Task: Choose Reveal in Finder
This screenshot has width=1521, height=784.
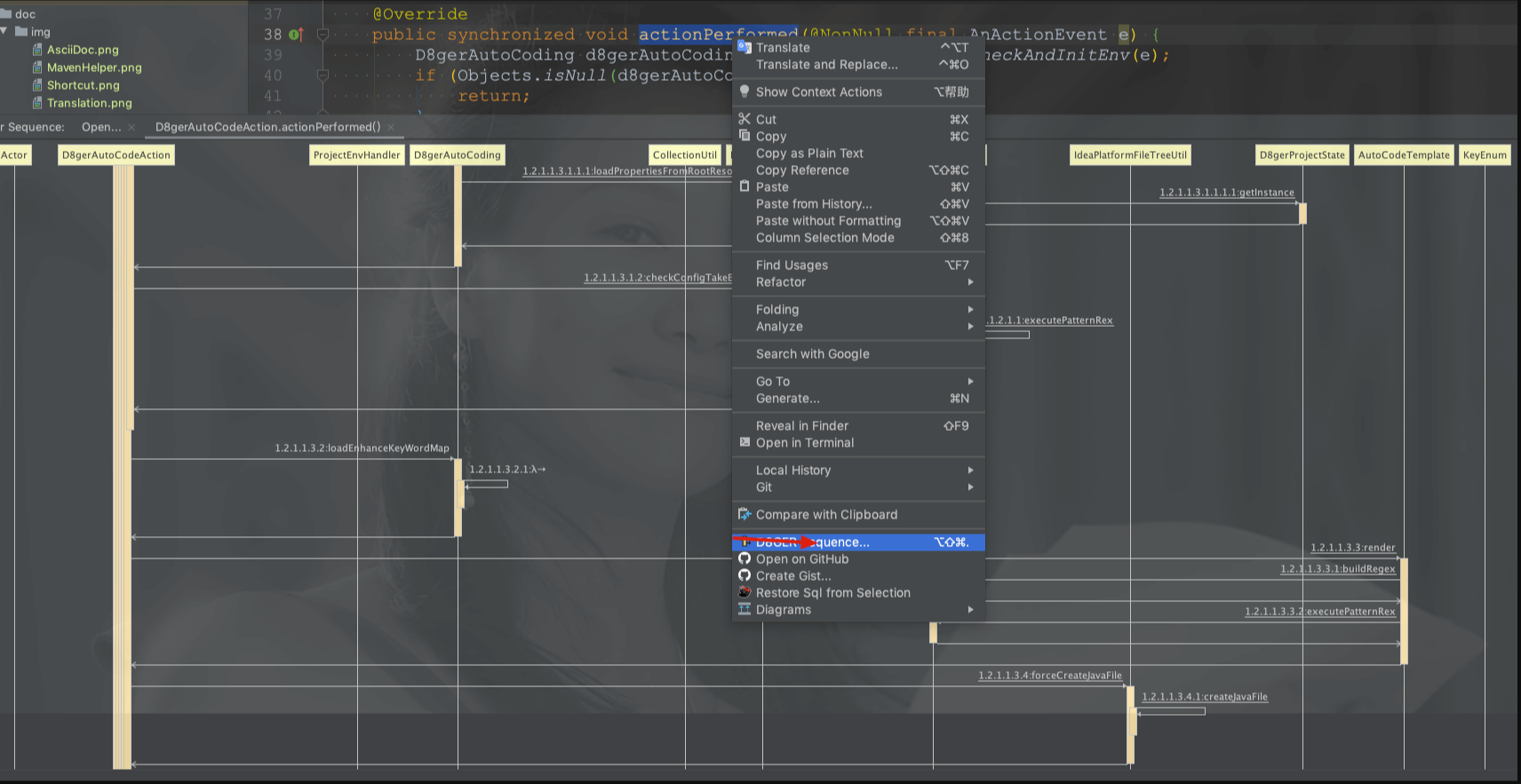Action: [x=858, y=426]
